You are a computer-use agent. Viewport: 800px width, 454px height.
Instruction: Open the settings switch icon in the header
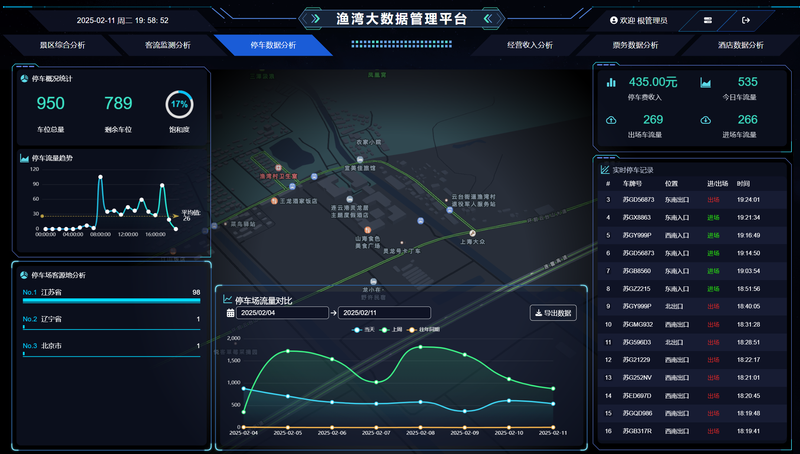coord(708,20)
